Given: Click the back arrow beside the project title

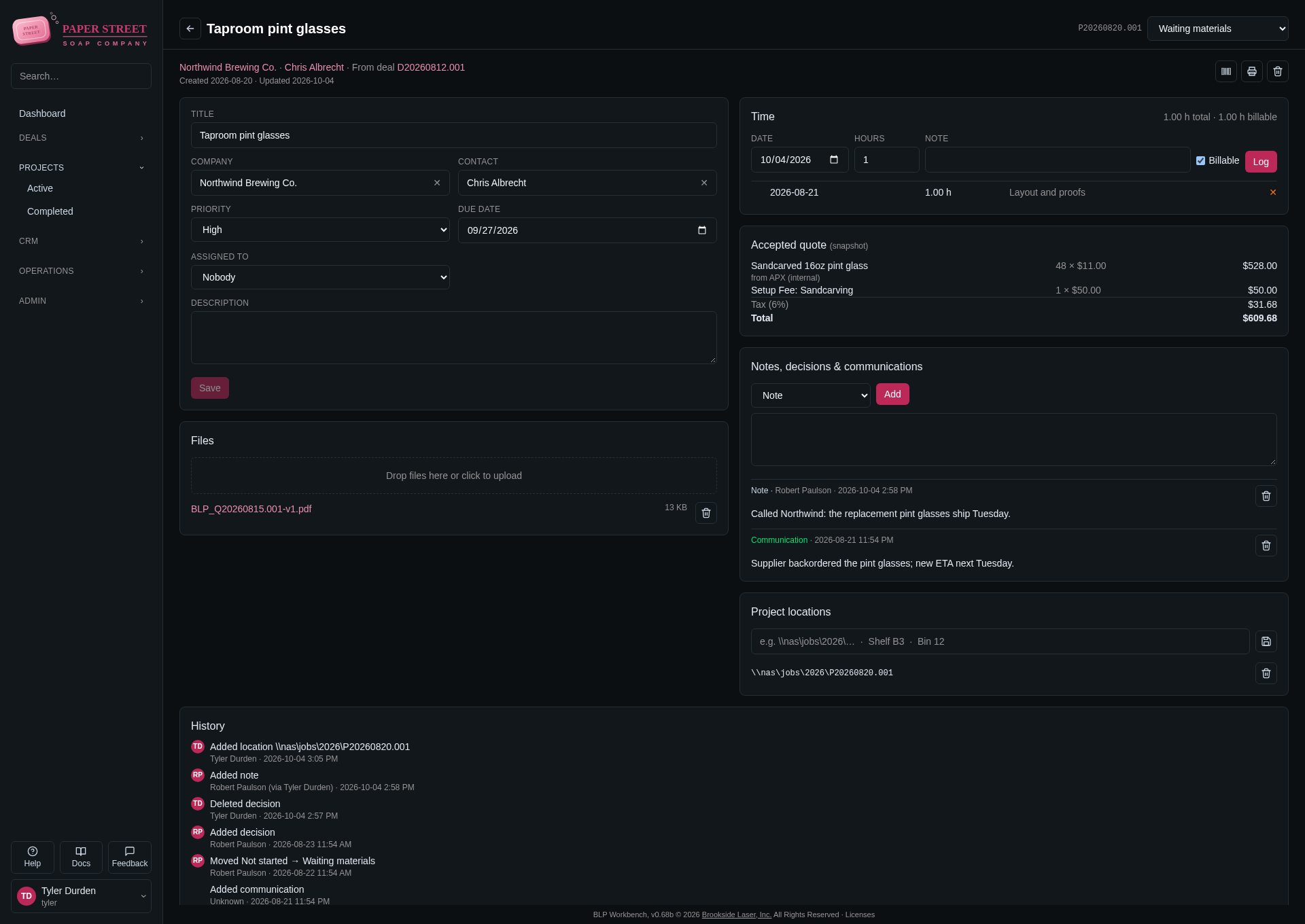Looking at the screenshot, I should pyautogui.click(x=190, y=29).
